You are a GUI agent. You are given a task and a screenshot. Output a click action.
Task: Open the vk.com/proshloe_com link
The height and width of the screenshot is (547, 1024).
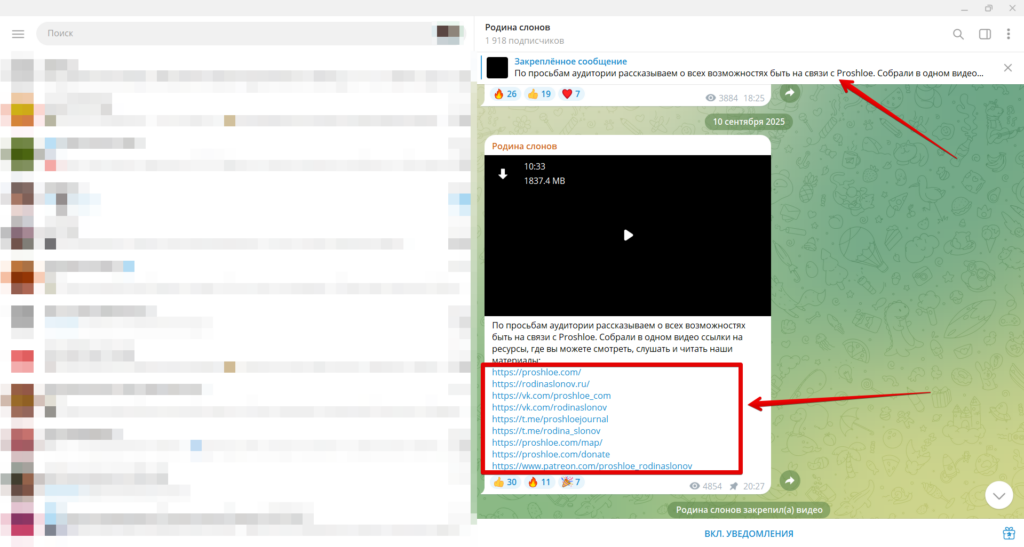[x=551, y=396]
